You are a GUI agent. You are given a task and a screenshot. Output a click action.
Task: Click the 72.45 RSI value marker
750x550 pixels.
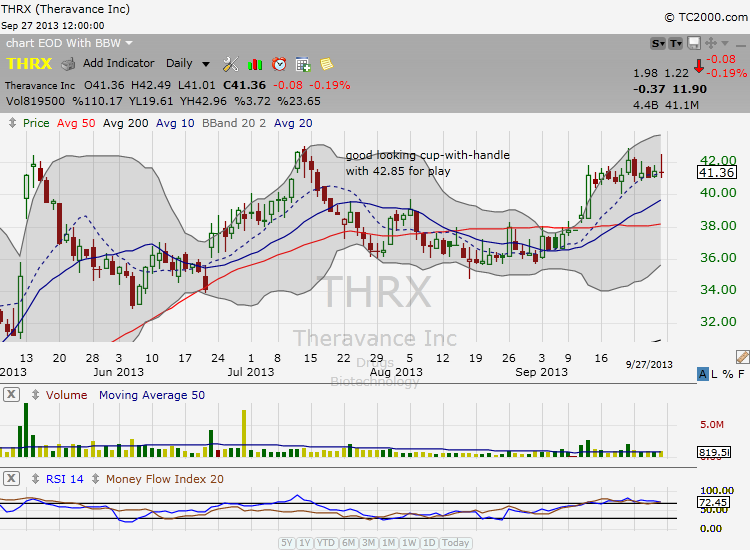pyautogui.click(x=713, y=502)
